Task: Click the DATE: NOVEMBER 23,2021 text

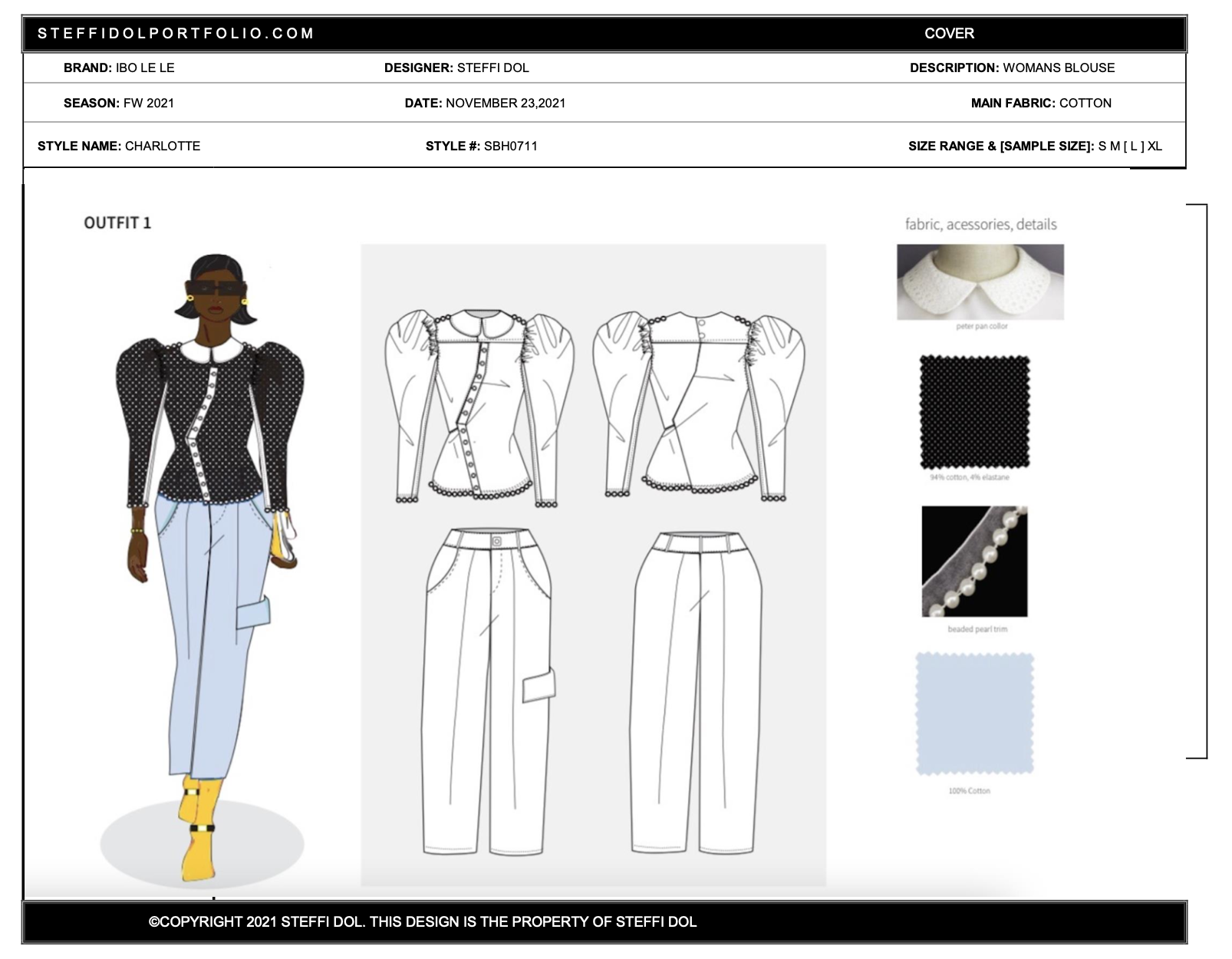Action: (485, 103)
